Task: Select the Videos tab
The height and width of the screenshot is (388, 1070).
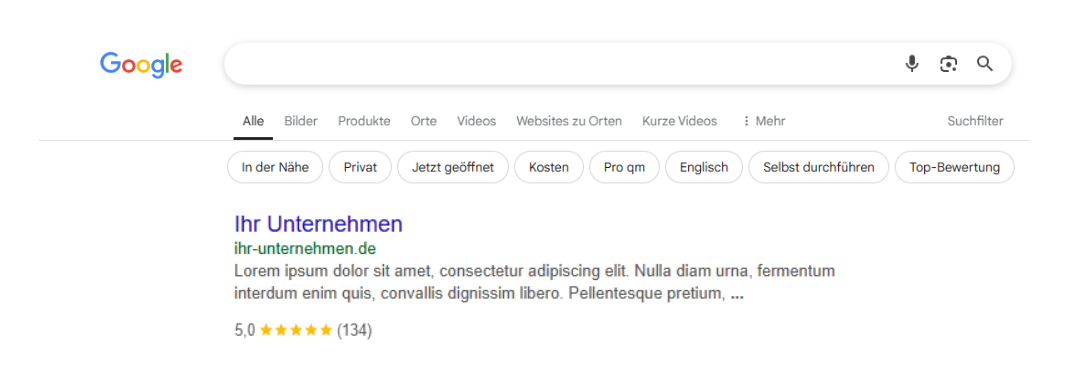Action: (x=476, y=121)
